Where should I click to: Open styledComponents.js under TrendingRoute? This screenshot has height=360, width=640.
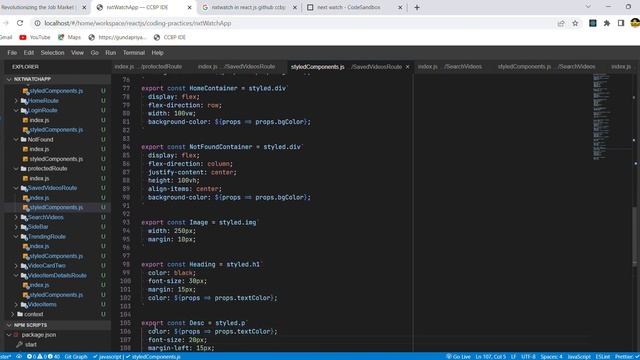(x=56, y=256)
